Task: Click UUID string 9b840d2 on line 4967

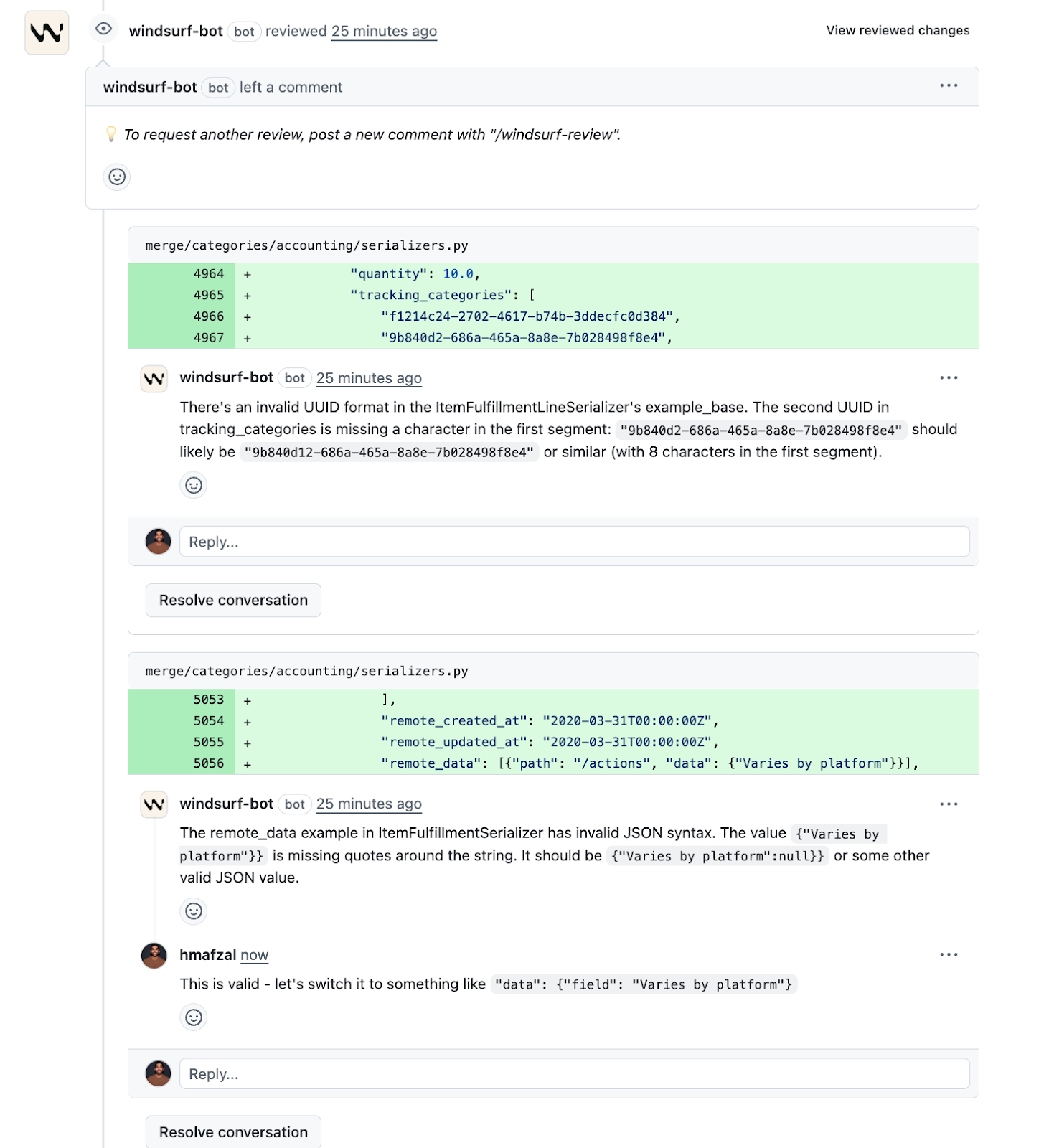Action: pos(523,338)
